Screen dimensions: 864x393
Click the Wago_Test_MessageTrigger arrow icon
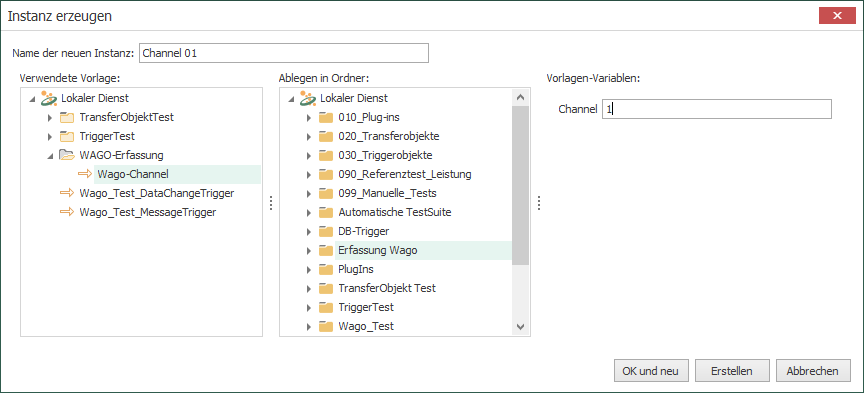67,212
